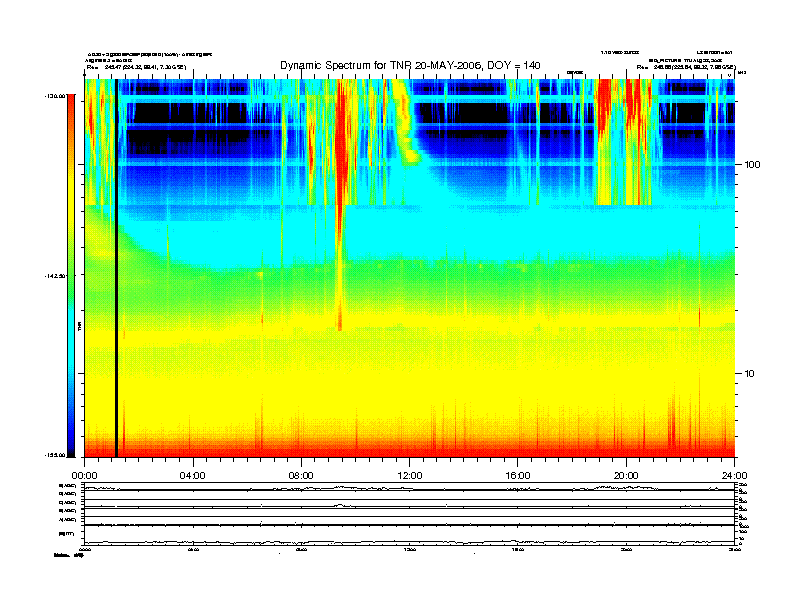The height and width of the screenshot is (612, 792).
Task: Click the red burst near 09:30
Action: click(x=340, y=202)
